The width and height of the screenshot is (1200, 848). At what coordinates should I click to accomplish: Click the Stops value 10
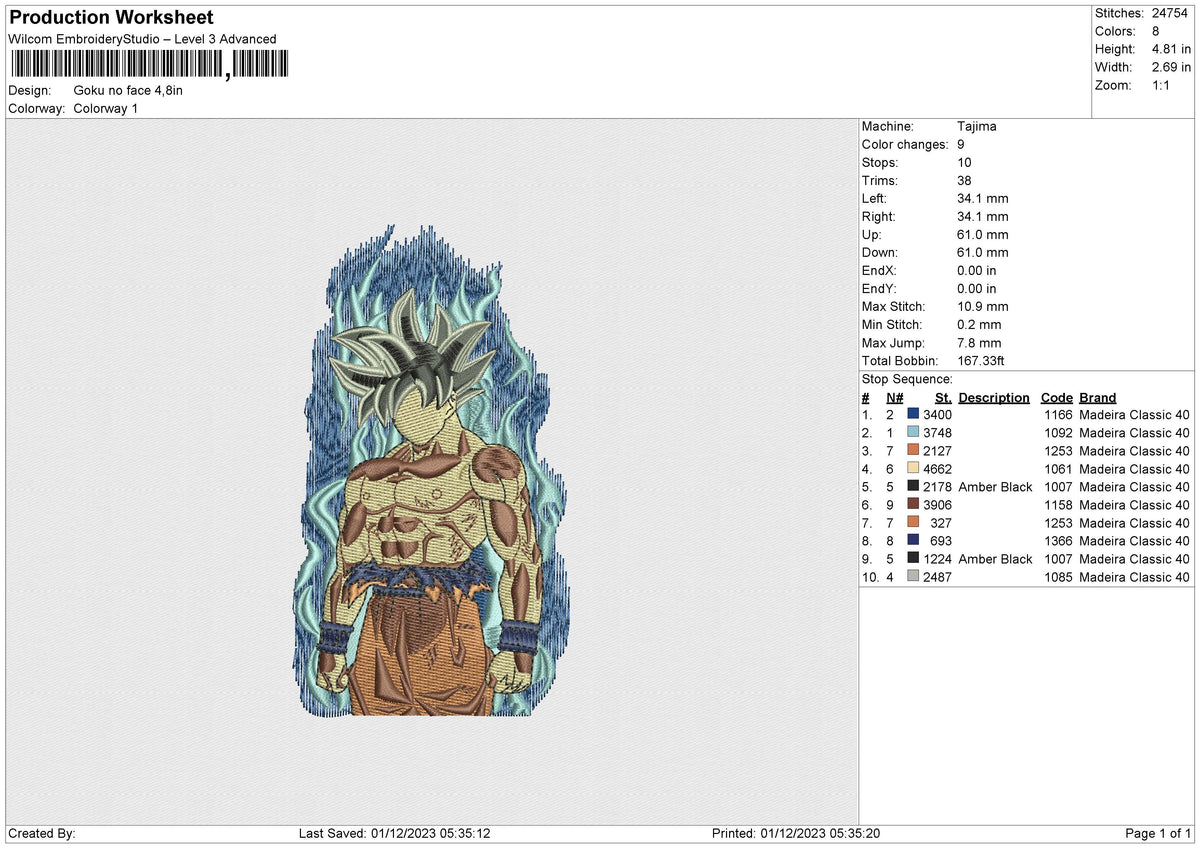(x=964, y=162)
